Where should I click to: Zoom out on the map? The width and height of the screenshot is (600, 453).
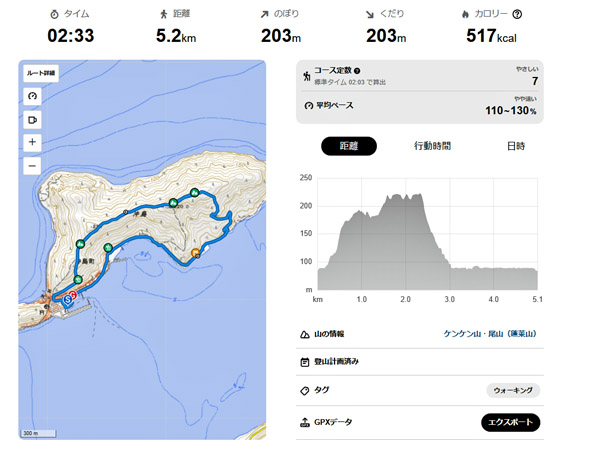coord(33,165)
